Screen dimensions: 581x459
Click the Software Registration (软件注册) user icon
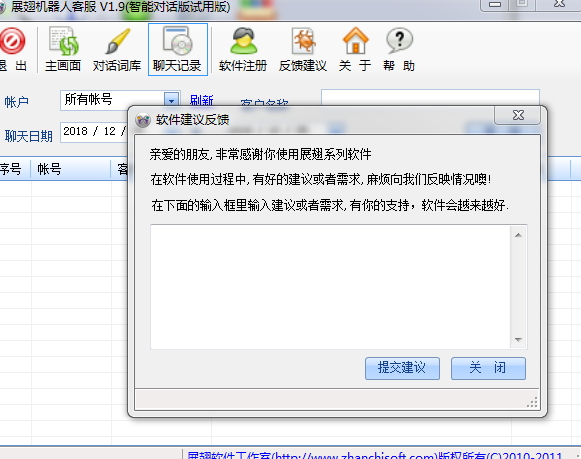pyautogui.click(x=243, y=41)
